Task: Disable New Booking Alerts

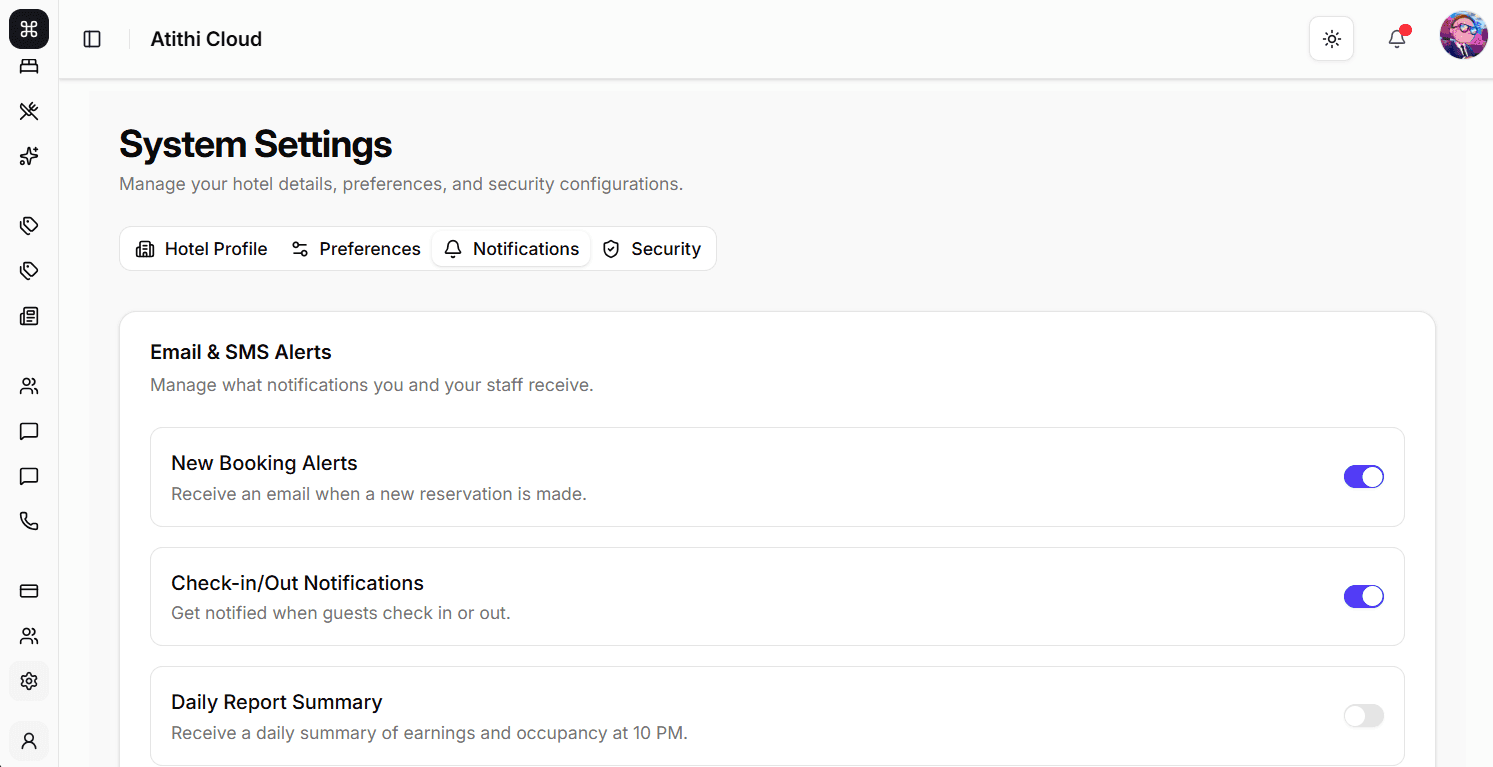Action: pyautogui.click(x=1364, y=477)
